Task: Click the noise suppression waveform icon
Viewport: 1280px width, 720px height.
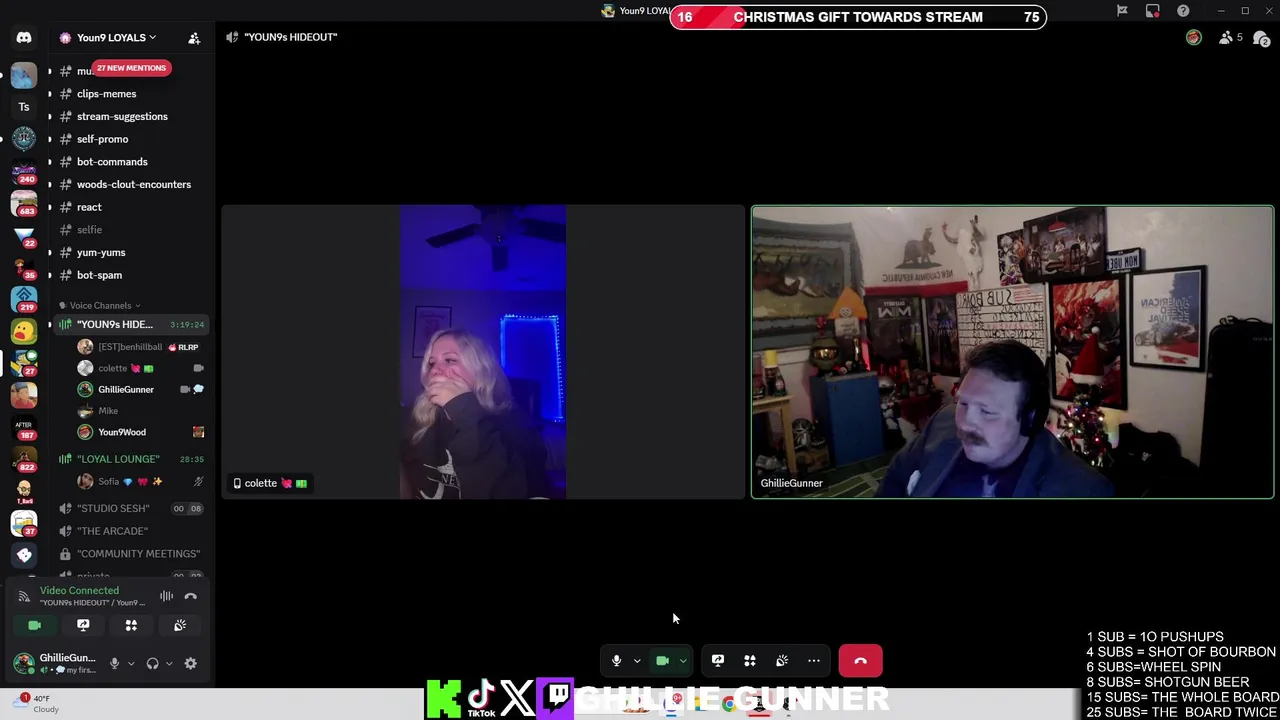Action: [x=166, y=597]
